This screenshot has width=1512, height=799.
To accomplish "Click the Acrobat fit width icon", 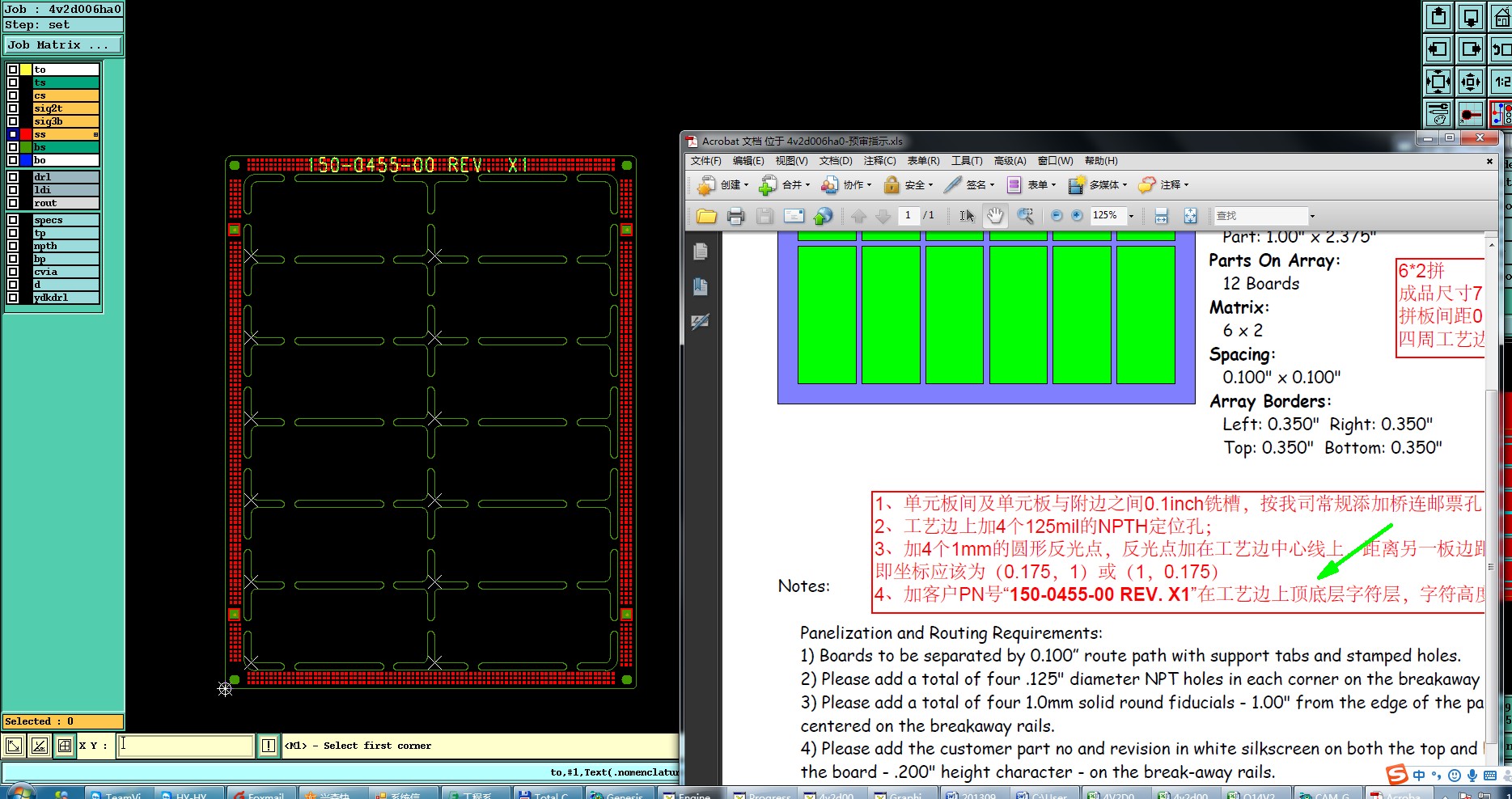I will click(1162, 216).
